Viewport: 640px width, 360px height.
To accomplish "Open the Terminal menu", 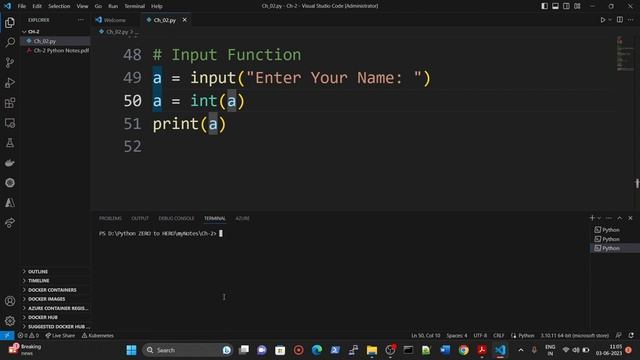I will click(135, 6).
